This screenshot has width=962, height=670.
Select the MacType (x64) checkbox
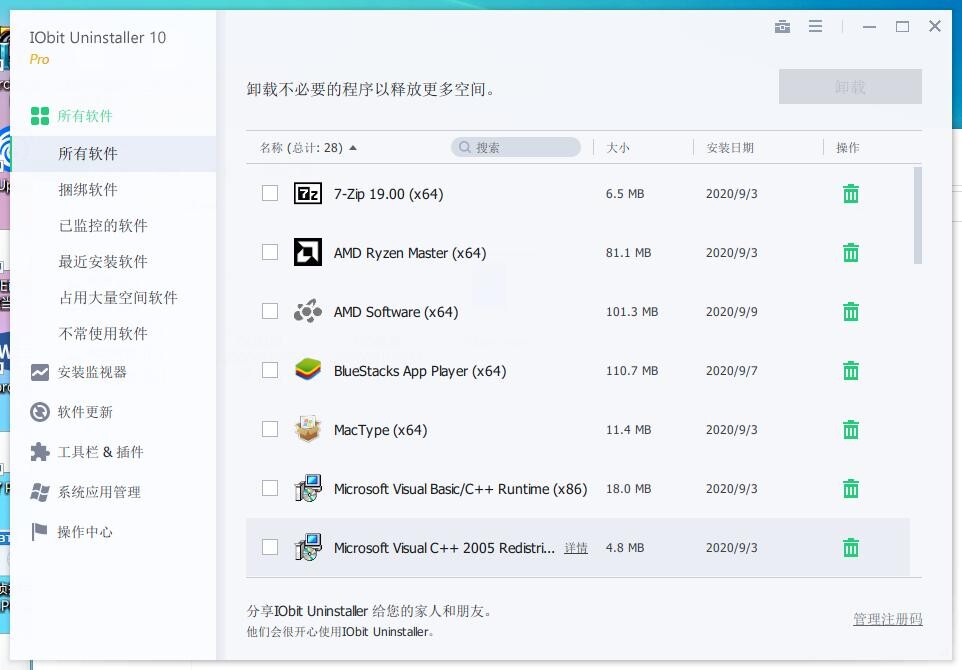point(270,429)
